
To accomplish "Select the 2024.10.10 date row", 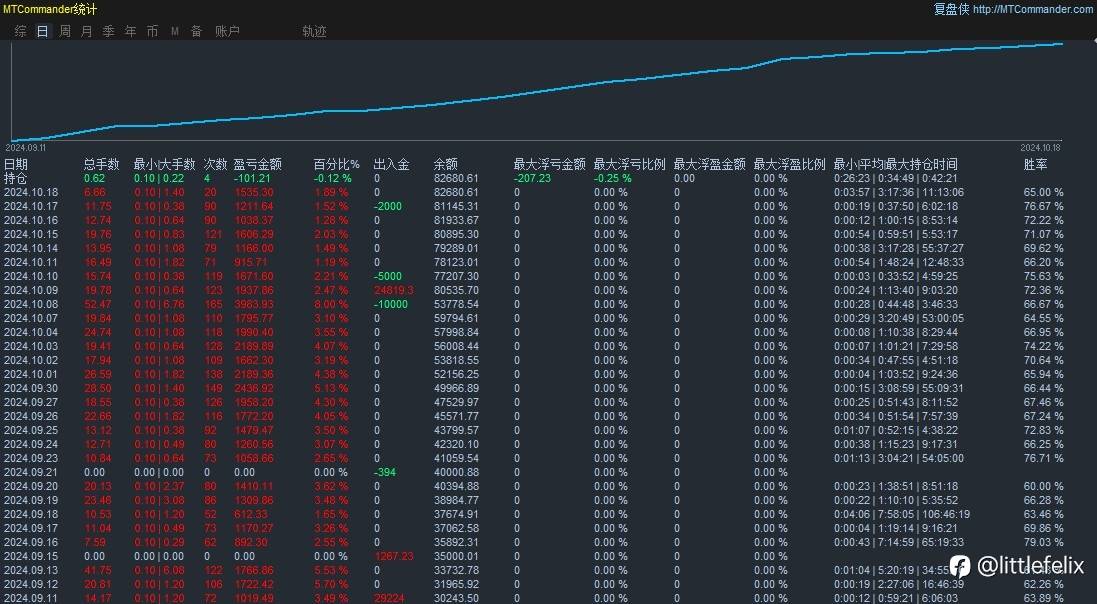I will 31,276.
